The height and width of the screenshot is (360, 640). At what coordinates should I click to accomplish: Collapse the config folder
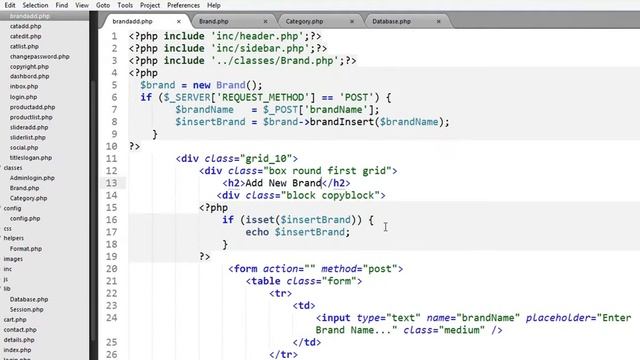[x=12, y=208]
